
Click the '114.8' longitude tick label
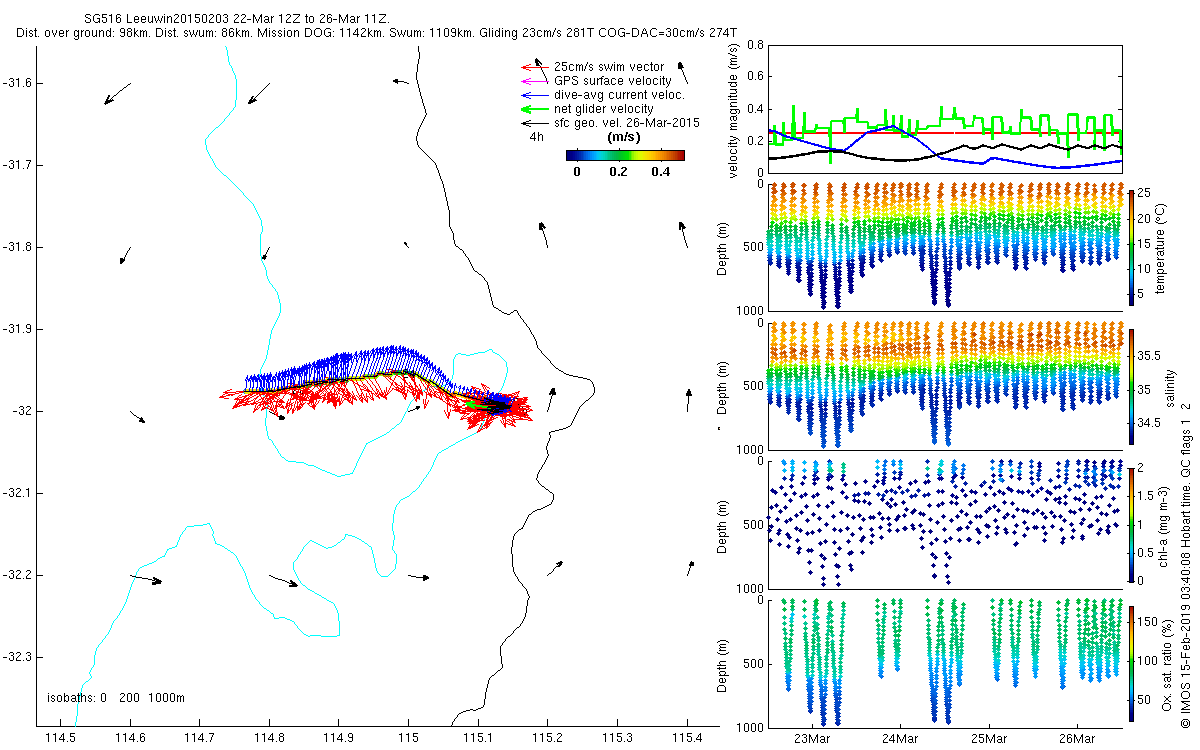click(x=270, y=738)
